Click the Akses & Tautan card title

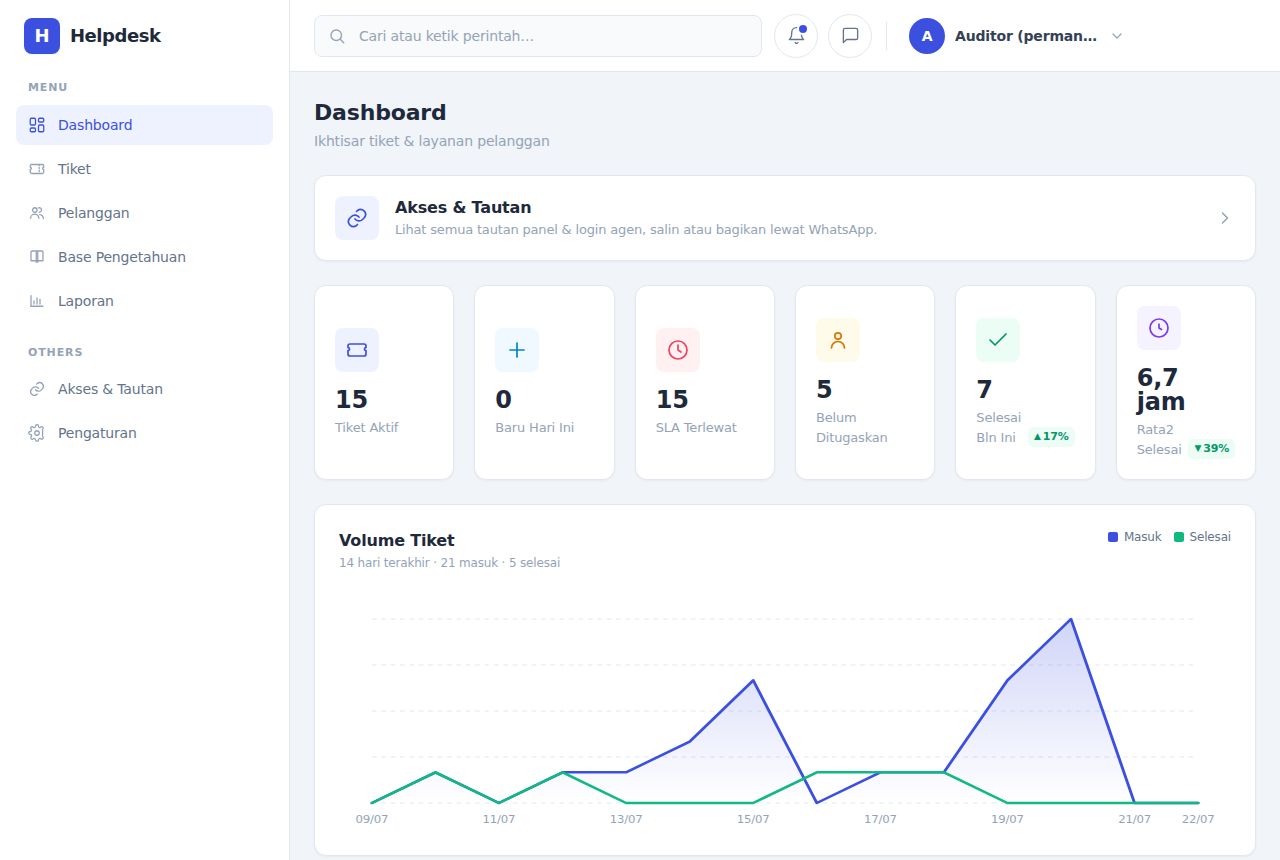click(463, 207)
